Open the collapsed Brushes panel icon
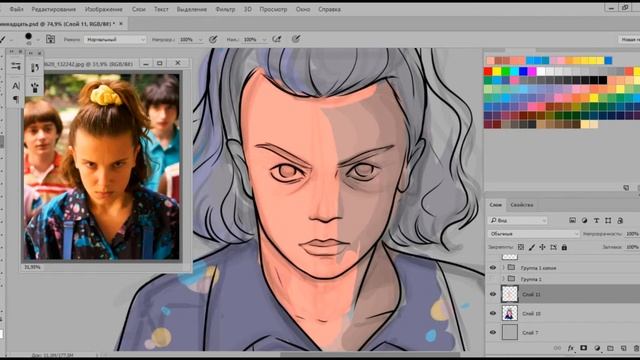Image resolution: width=640 pixels, height=360 pixels. [x=35, y=67]
